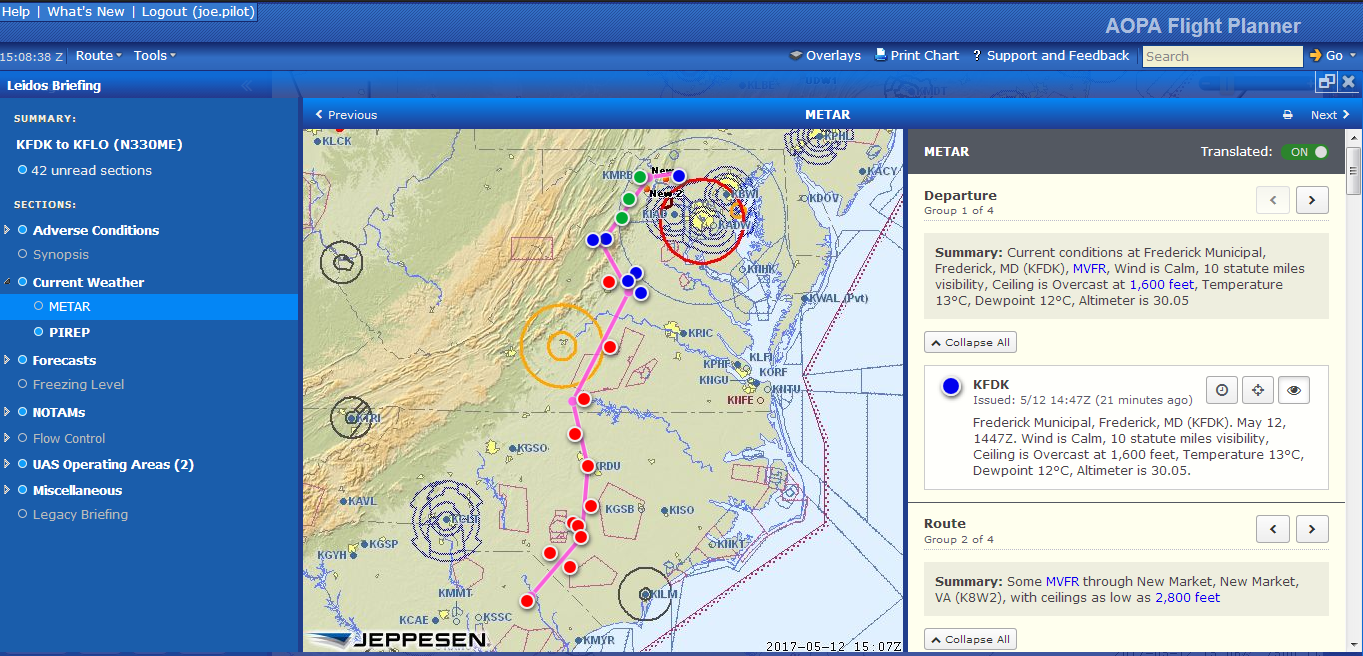Go to previous Departure group
This screenshot has width=1363, height=656.
pos(1273,200)
